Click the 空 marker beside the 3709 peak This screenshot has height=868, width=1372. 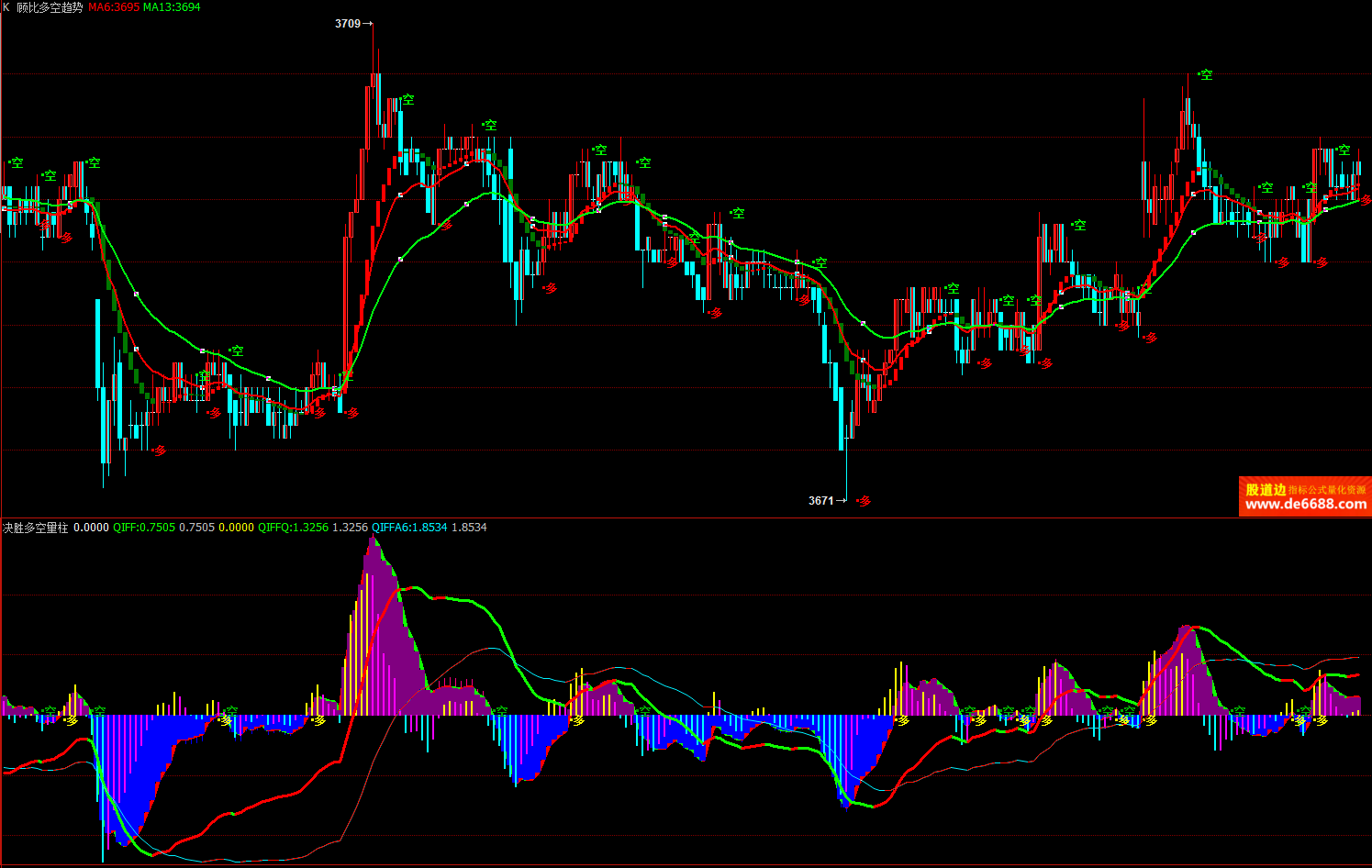click(x=408, y=100)
